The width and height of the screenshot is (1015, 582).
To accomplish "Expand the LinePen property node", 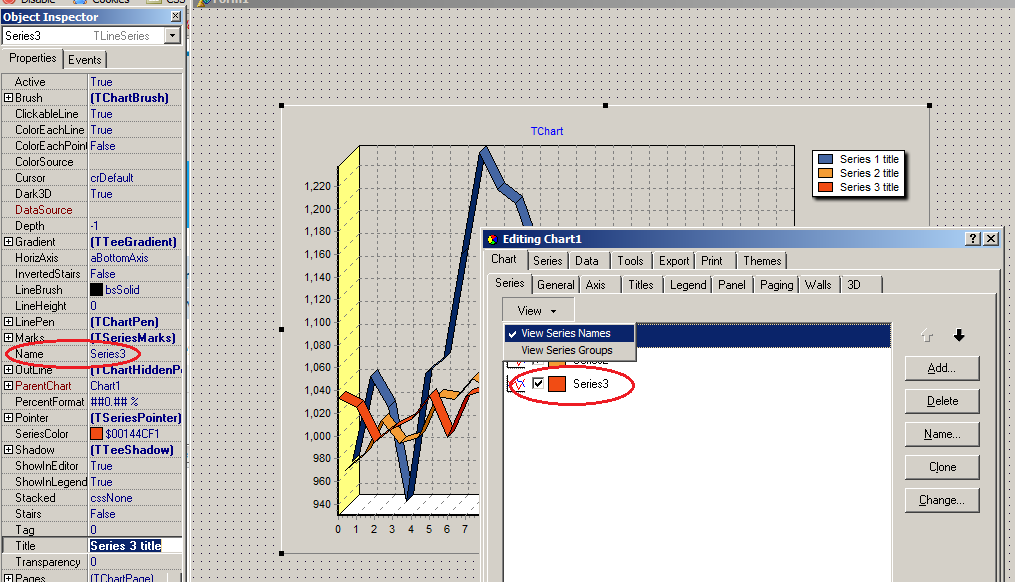I will [8, 322].
